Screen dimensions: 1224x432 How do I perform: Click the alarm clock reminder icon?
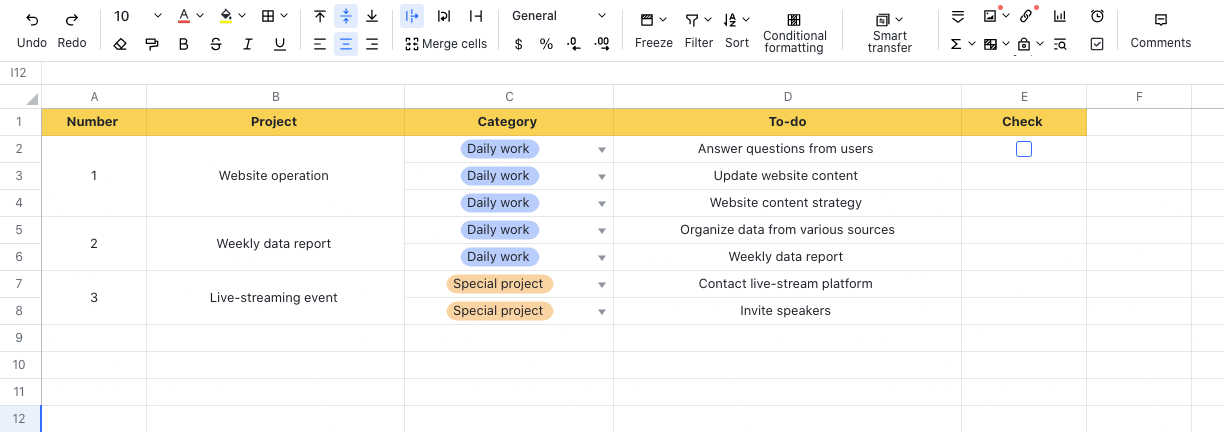1097,17
